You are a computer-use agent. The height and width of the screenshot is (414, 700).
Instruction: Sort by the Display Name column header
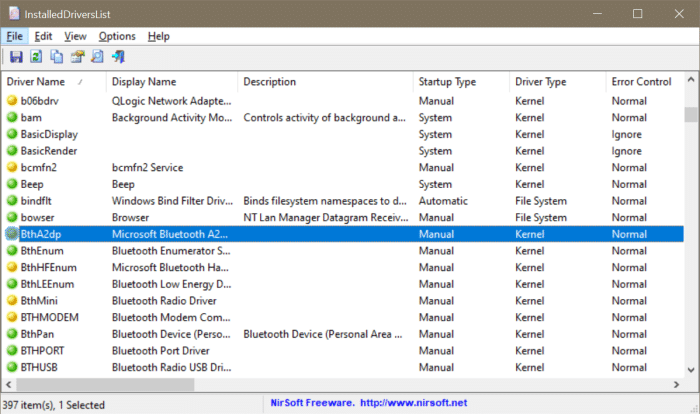point(172,82)
